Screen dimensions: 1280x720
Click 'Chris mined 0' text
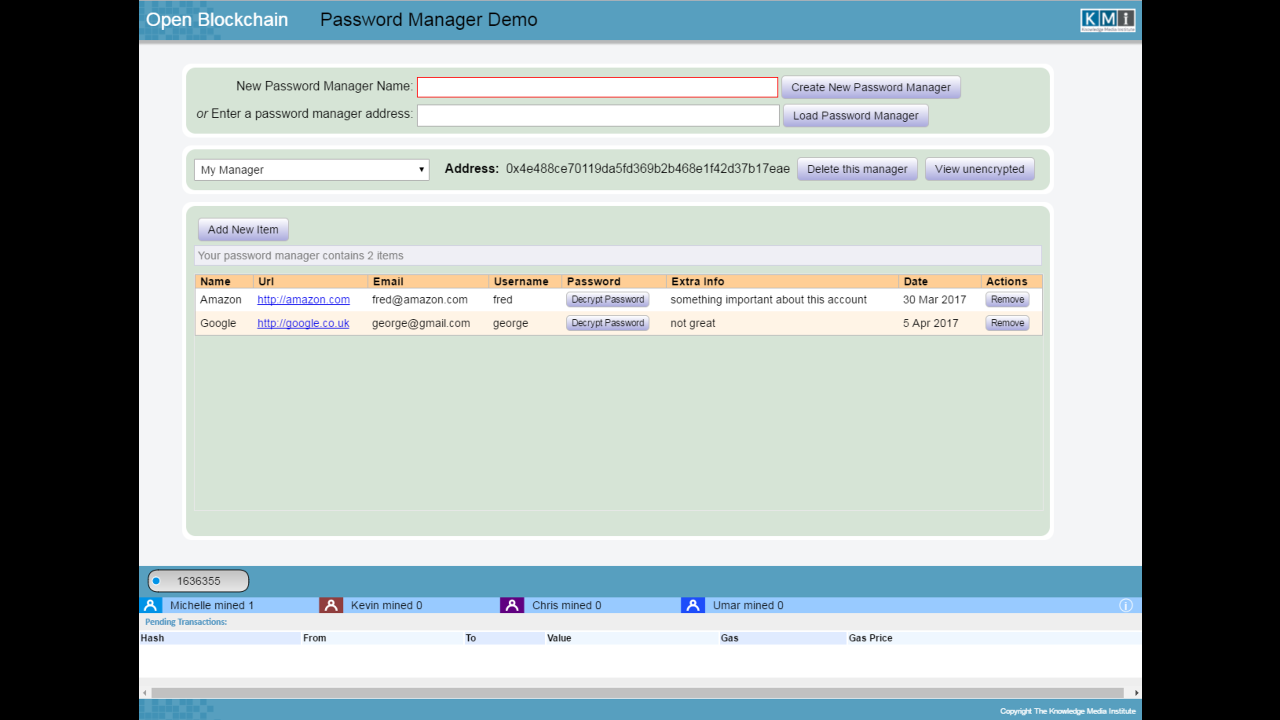567,605
